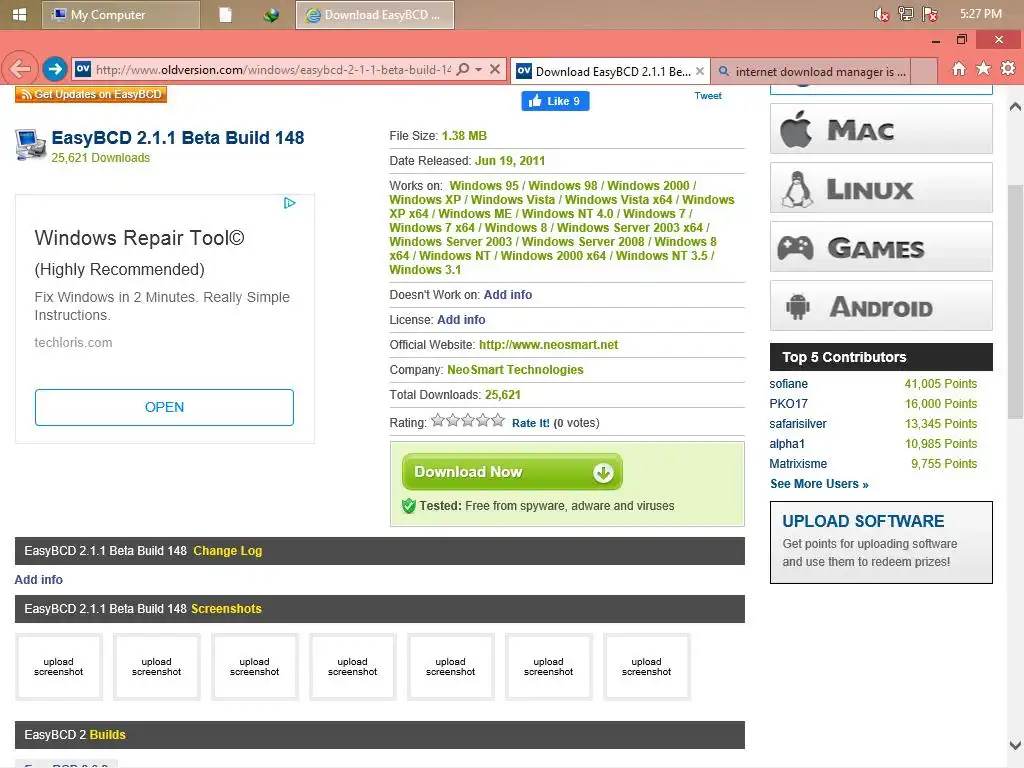The width and height of the screenshot is (1024, 768).
Task: Click Add info next to License
Action: click(x=461, y=320)
